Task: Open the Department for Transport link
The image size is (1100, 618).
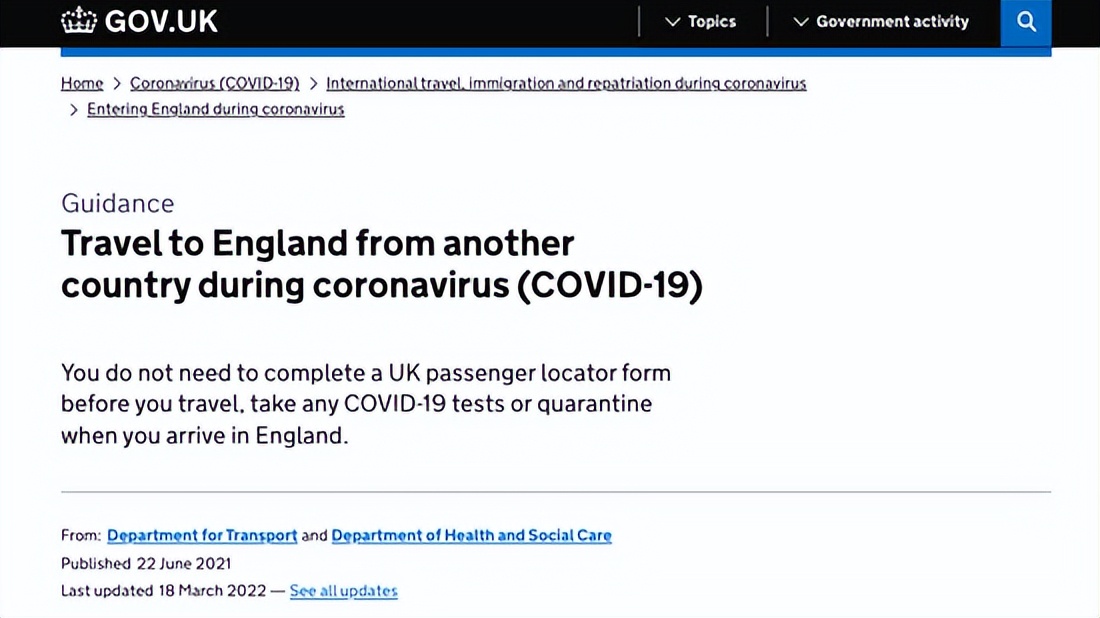Action: (202, 536)
